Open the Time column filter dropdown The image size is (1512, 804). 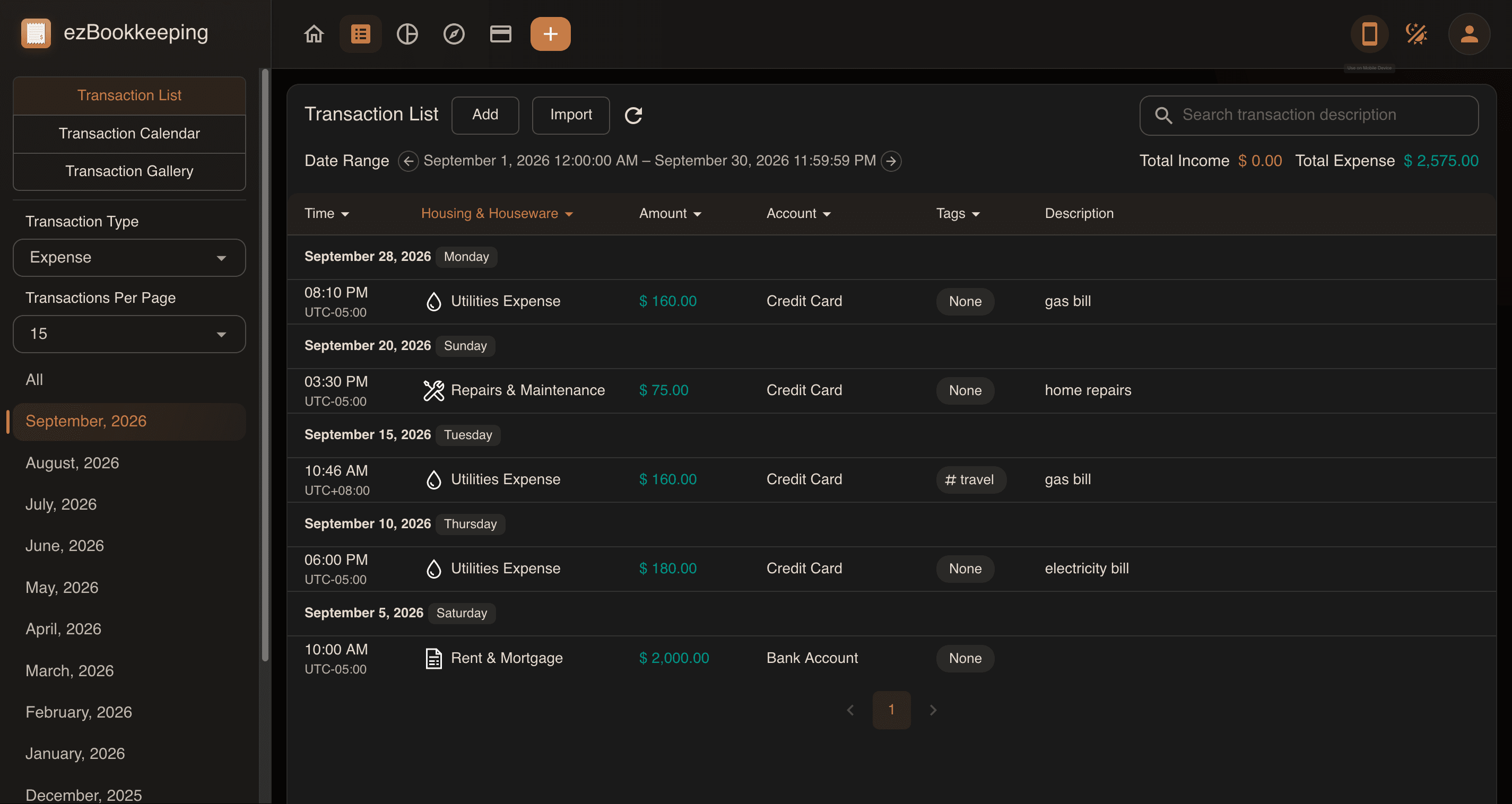327,214
